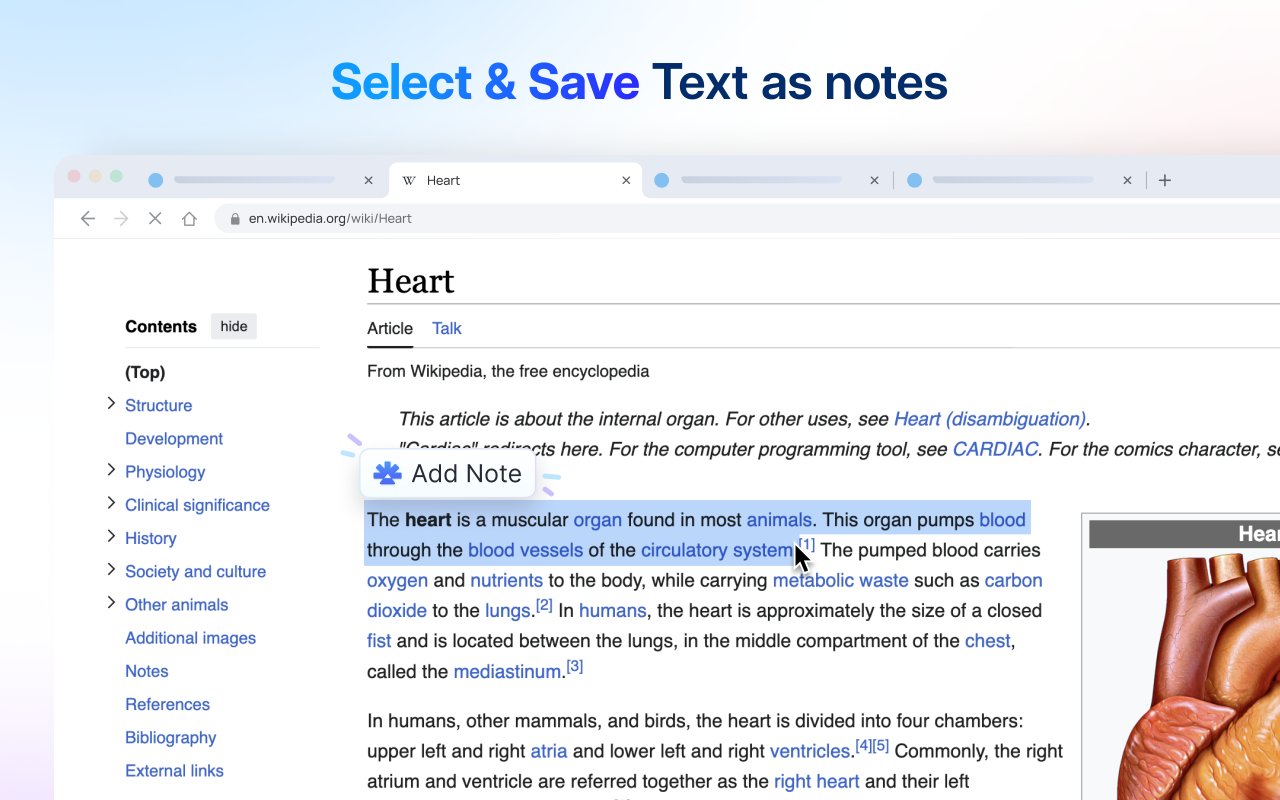
Task: Hide the Contents sidebar
Action: (234, 326)
